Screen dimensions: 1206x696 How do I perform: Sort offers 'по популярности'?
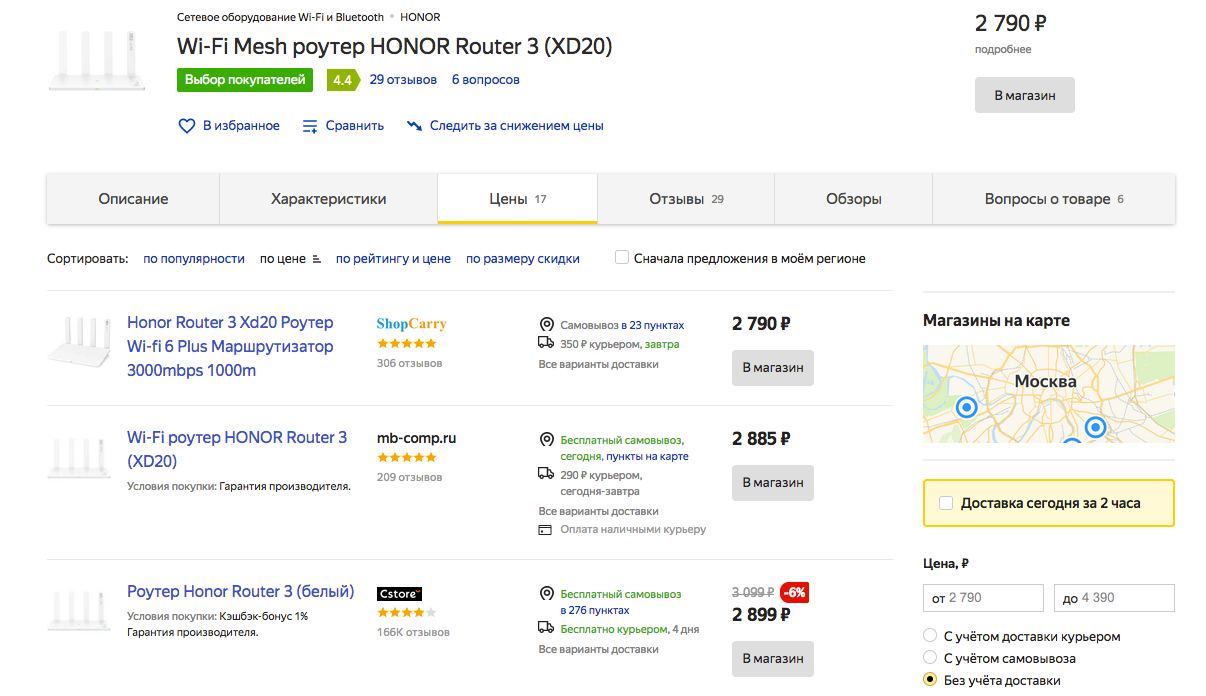coord(194,258)
